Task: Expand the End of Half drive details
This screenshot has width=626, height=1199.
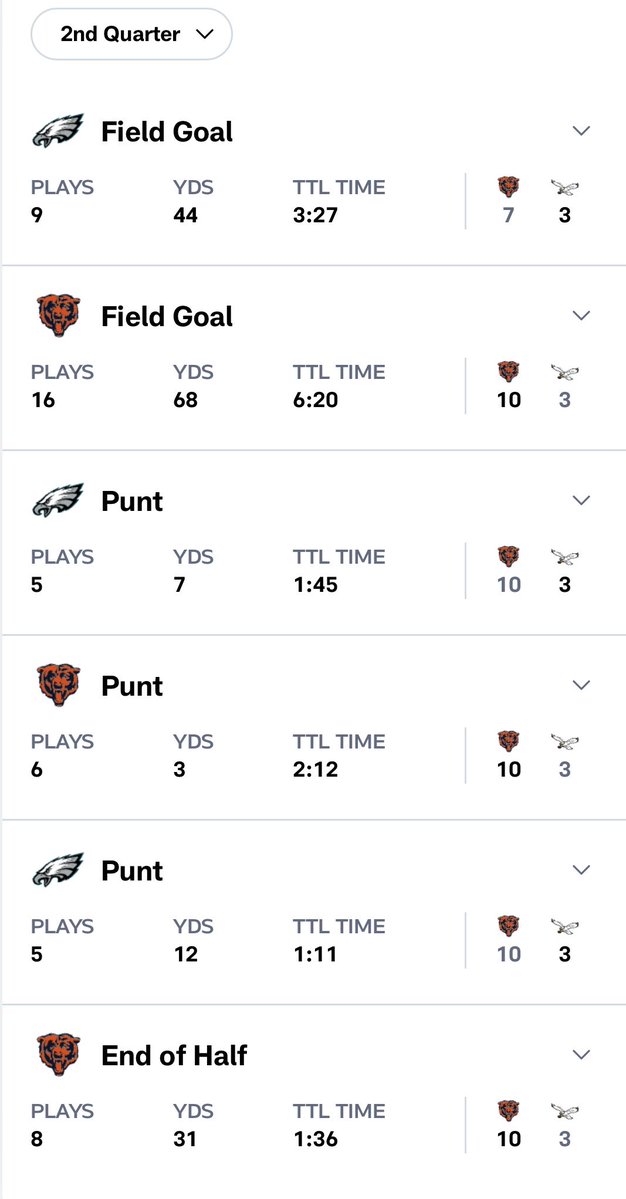Action: click(581, 1055)
